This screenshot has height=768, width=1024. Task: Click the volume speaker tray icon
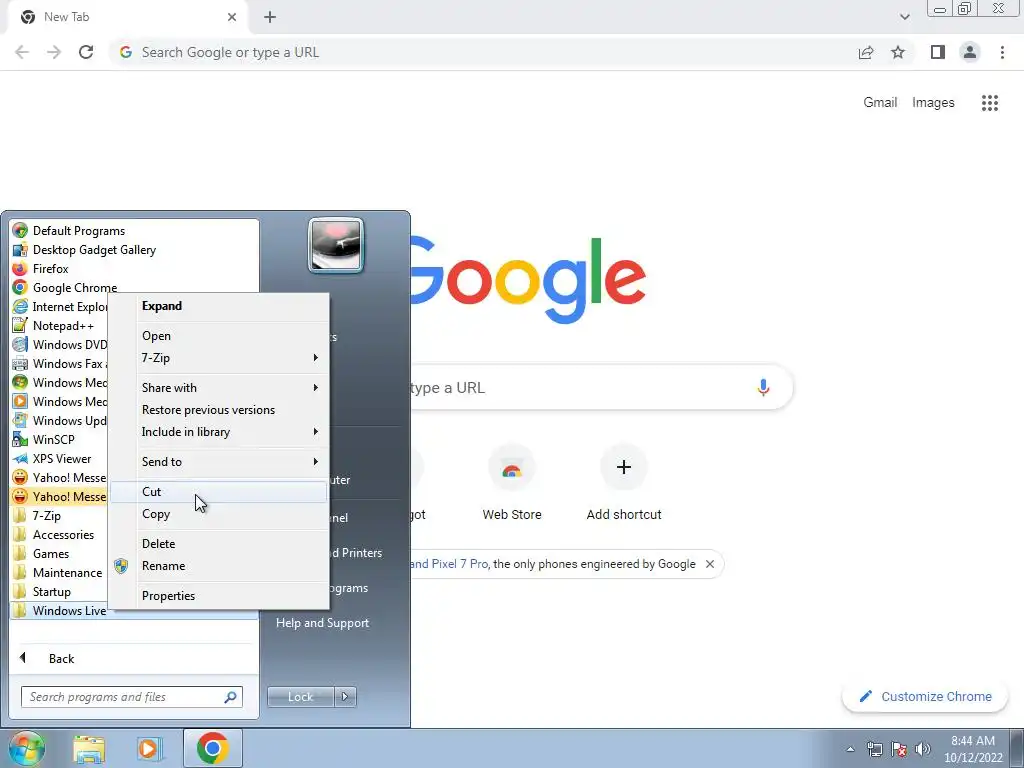tap(922, 749)
